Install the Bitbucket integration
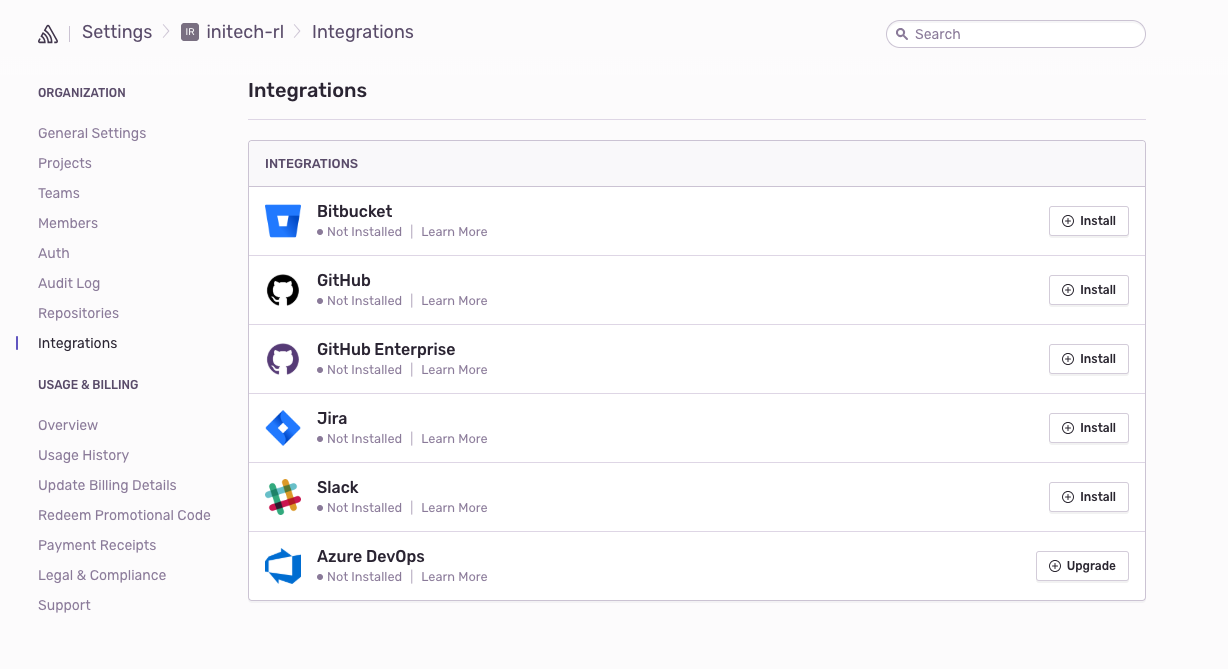Screen dimensions: 1228x669 click(1089, 221)
